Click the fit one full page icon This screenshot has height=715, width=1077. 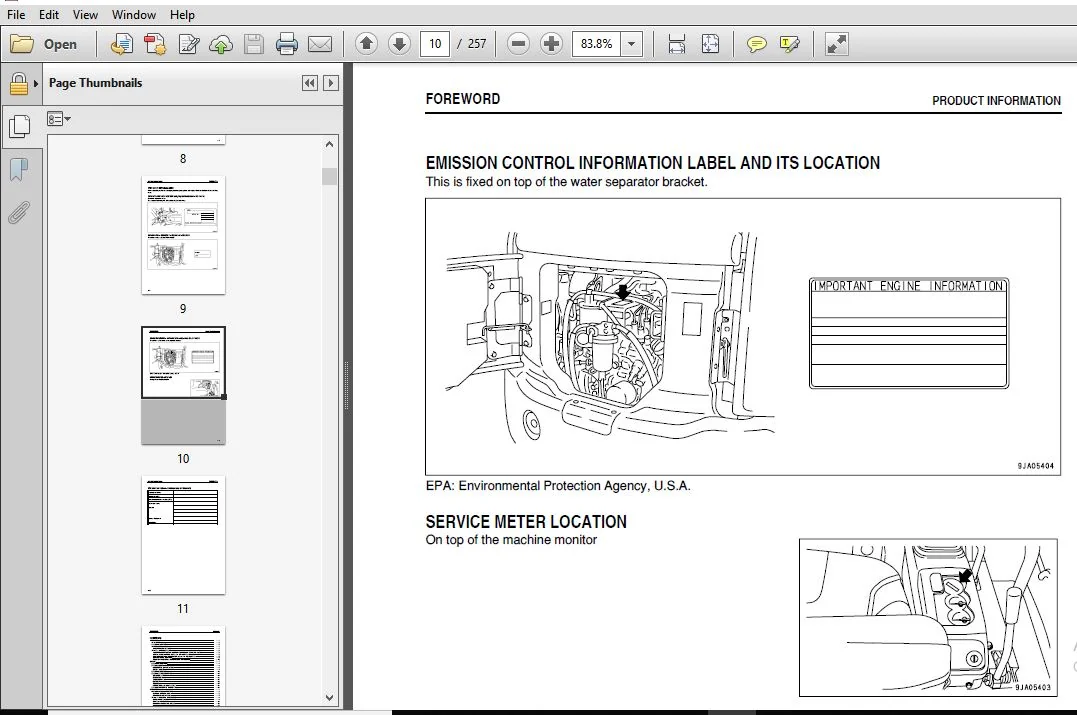710,44
